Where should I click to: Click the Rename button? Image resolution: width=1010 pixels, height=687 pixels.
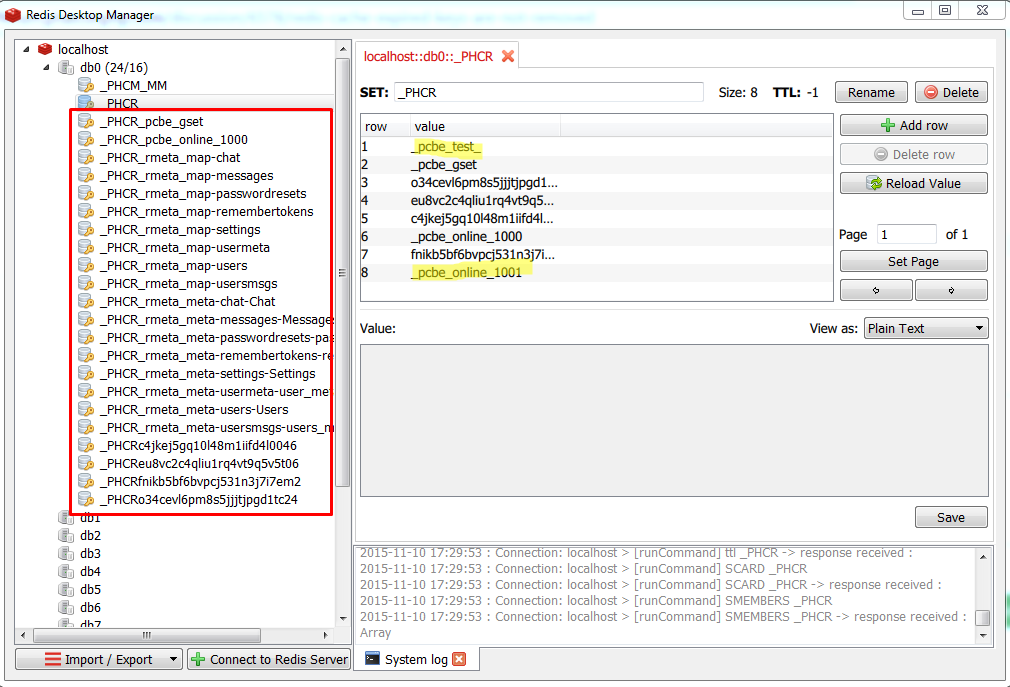pyautogui.click(x=870, y=92)
